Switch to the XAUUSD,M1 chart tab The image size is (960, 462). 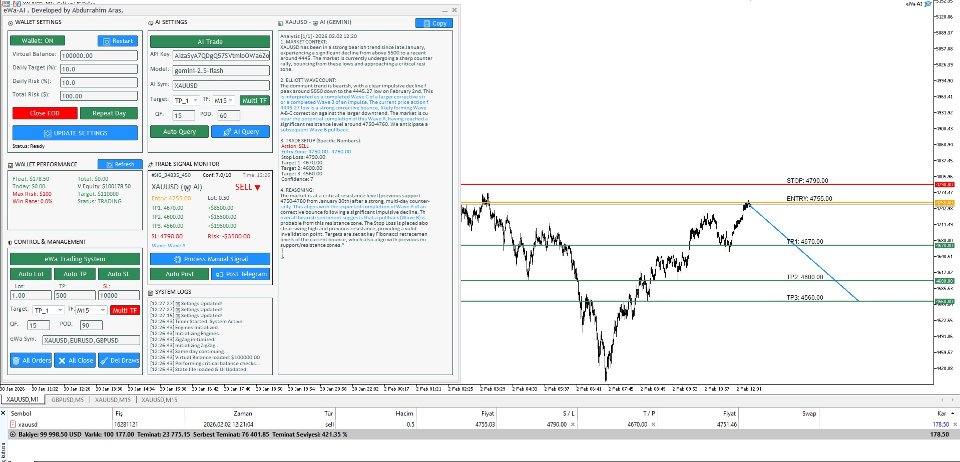pos(23,400)
